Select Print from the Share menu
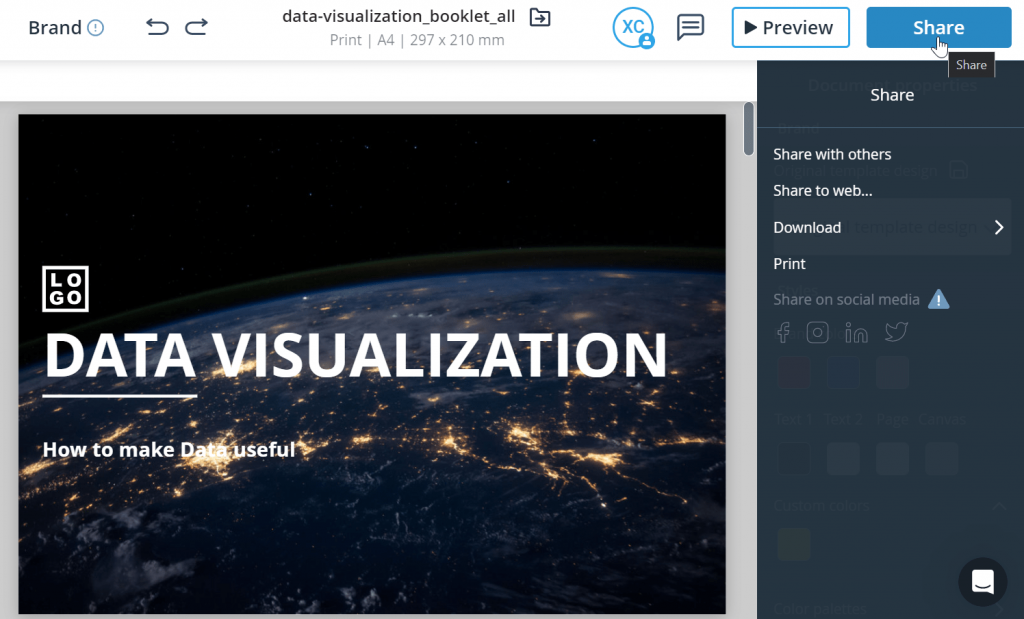The height and width of the screenshot is (619, 1024). 789,263
